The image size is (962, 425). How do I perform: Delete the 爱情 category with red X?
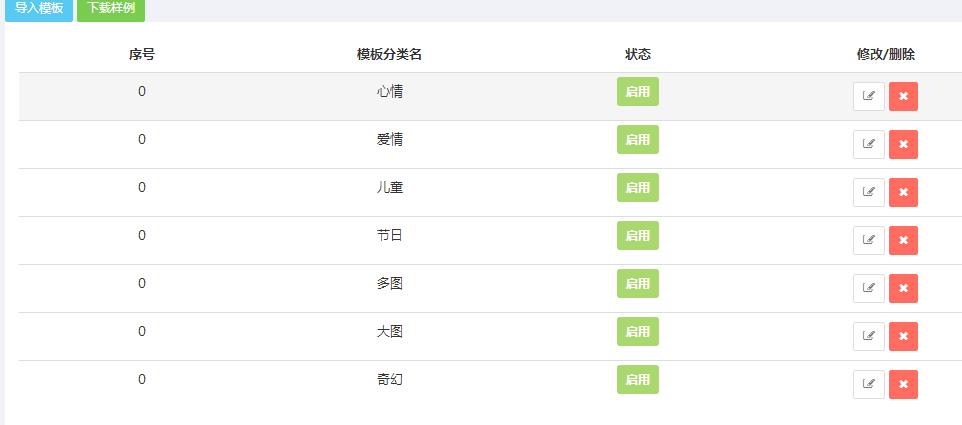point(903,144)
